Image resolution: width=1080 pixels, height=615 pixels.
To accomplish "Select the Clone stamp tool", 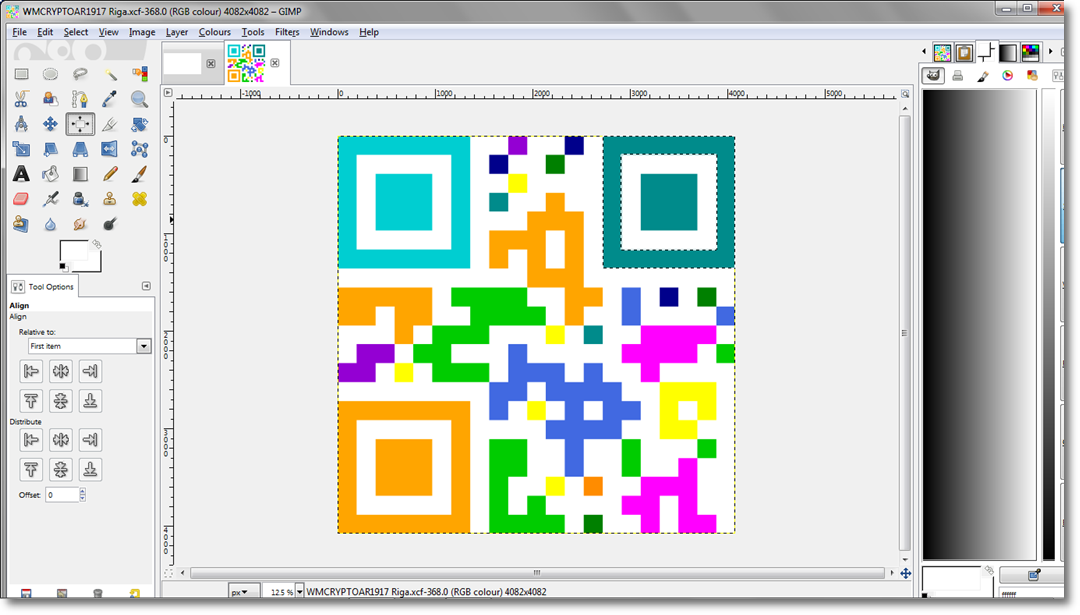I will (x=110, y=199).
